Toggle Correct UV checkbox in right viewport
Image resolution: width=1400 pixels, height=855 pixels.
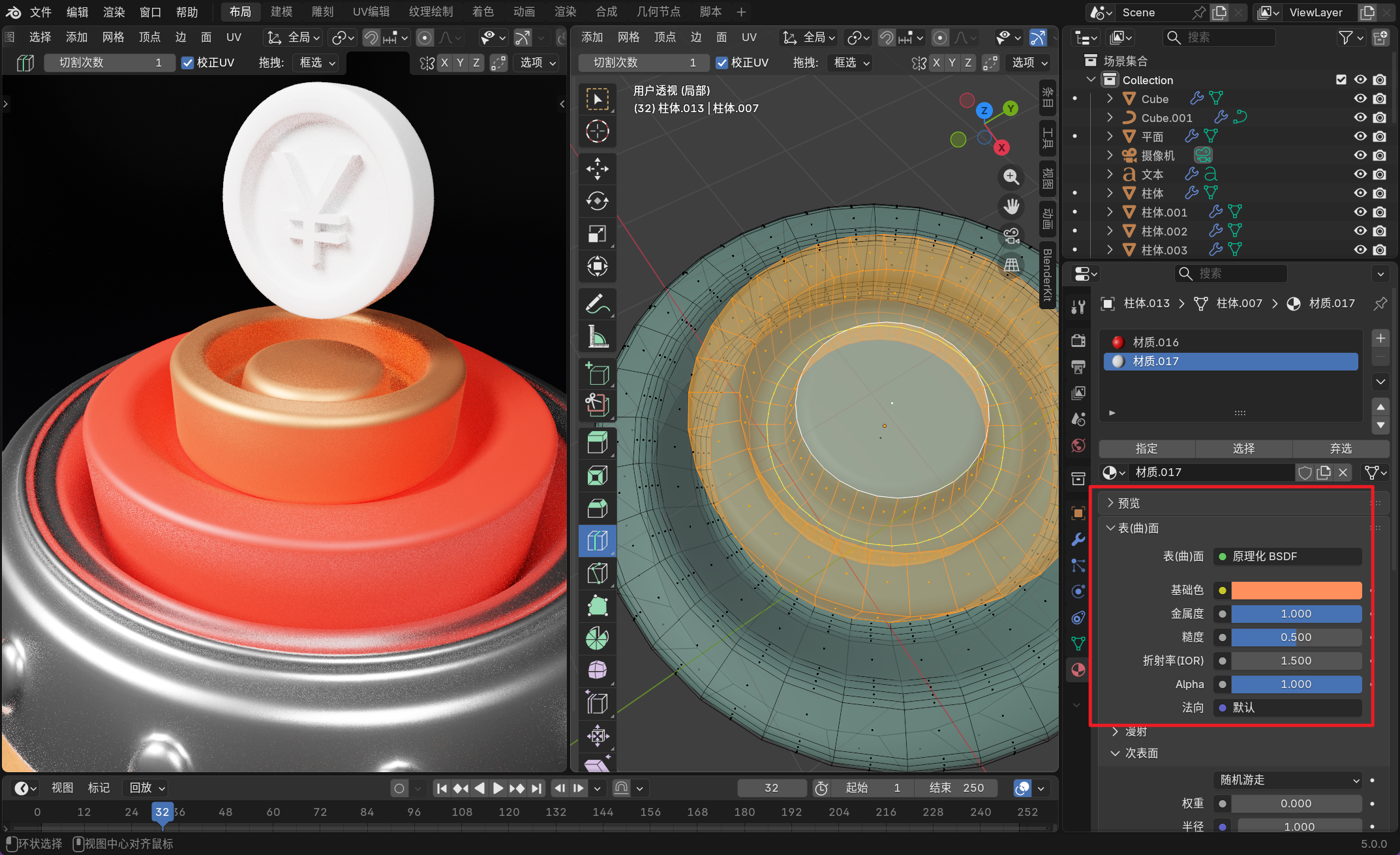tap(722, 63)
